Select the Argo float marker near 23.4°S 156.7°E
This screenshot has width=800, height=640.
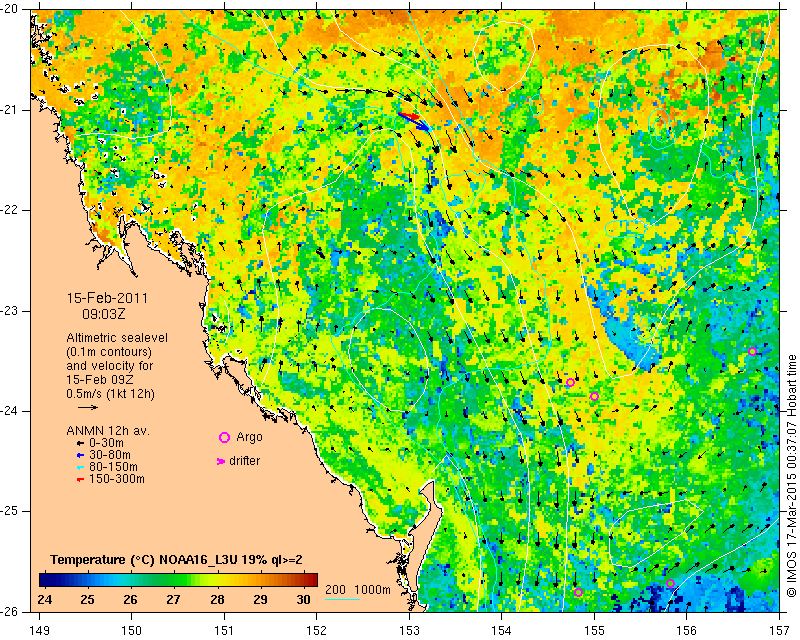click(752, 351)
